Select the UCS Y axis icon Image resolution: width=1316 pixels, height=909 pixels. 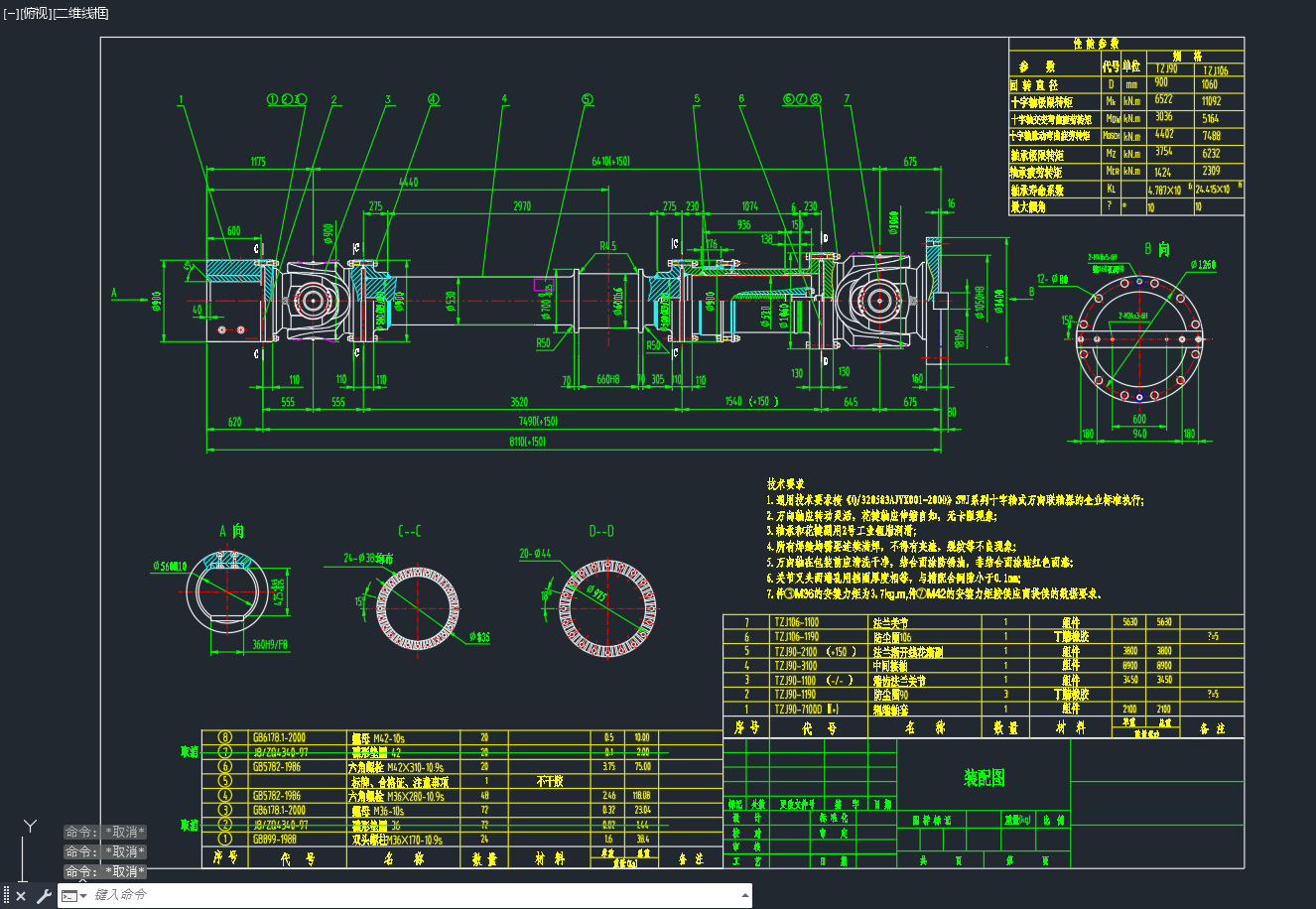(31, 827)
